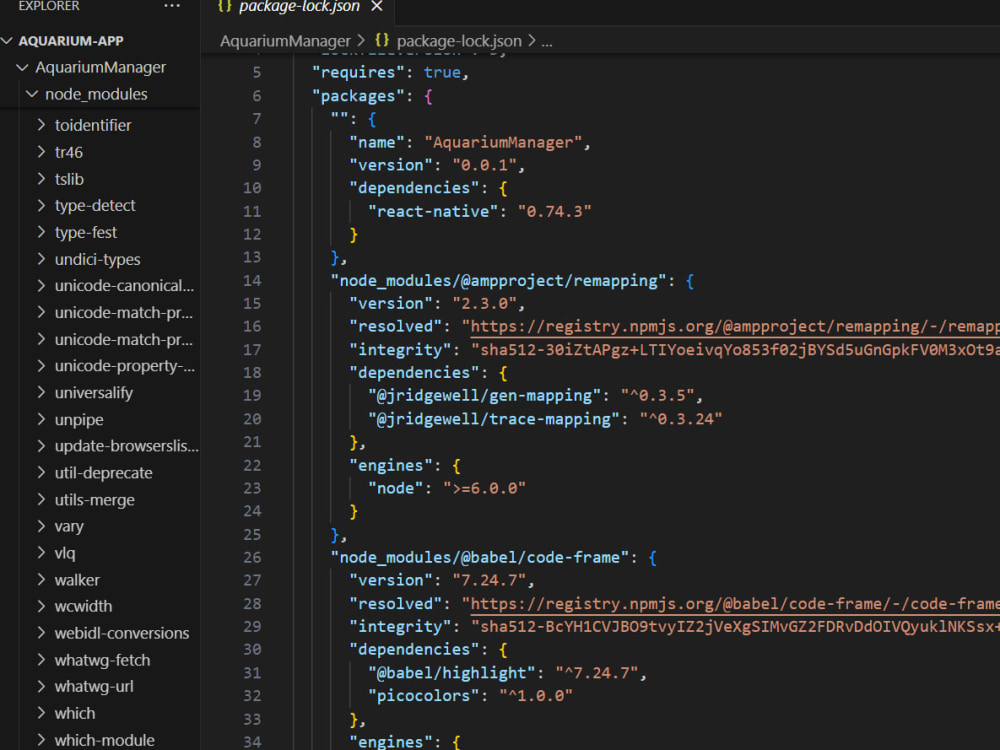Image resolution: width=1000 pixels, height=750 pixels.
Task: Click package-lock.json breadcrumb segment
Action: point(459,41)
